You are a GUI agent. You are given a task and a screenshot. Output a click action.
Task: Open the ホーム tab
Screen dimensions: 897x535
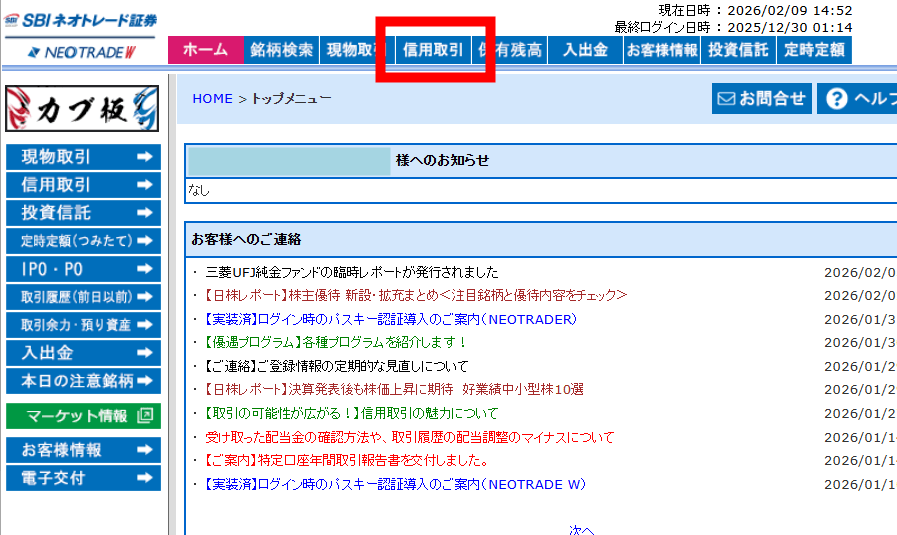(x=205, y=50)
